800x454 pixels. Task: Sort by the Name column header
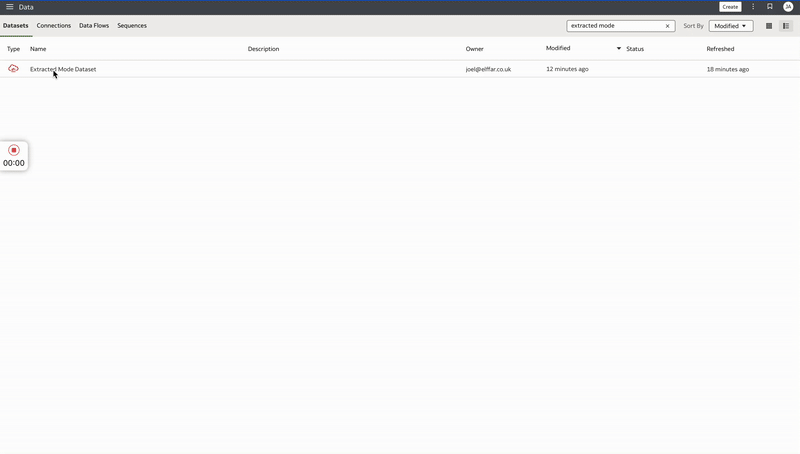pyautogui.click(x=38, y=49)
